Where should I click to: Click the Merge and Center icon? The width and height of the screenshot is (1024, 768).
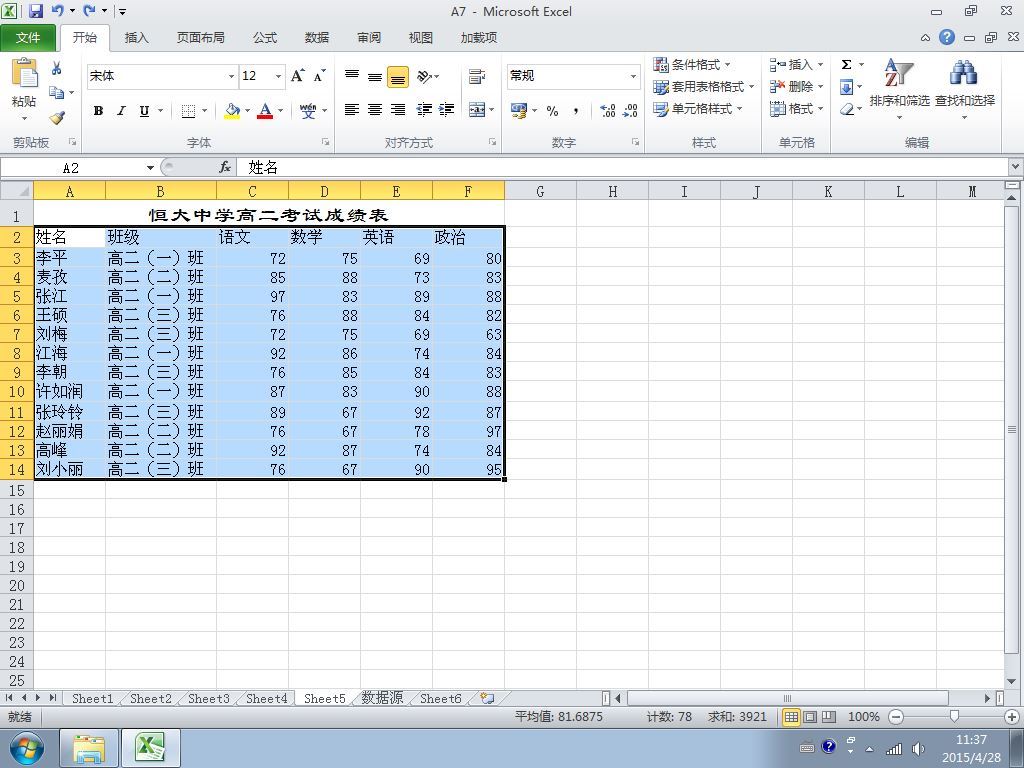[477, 110]
